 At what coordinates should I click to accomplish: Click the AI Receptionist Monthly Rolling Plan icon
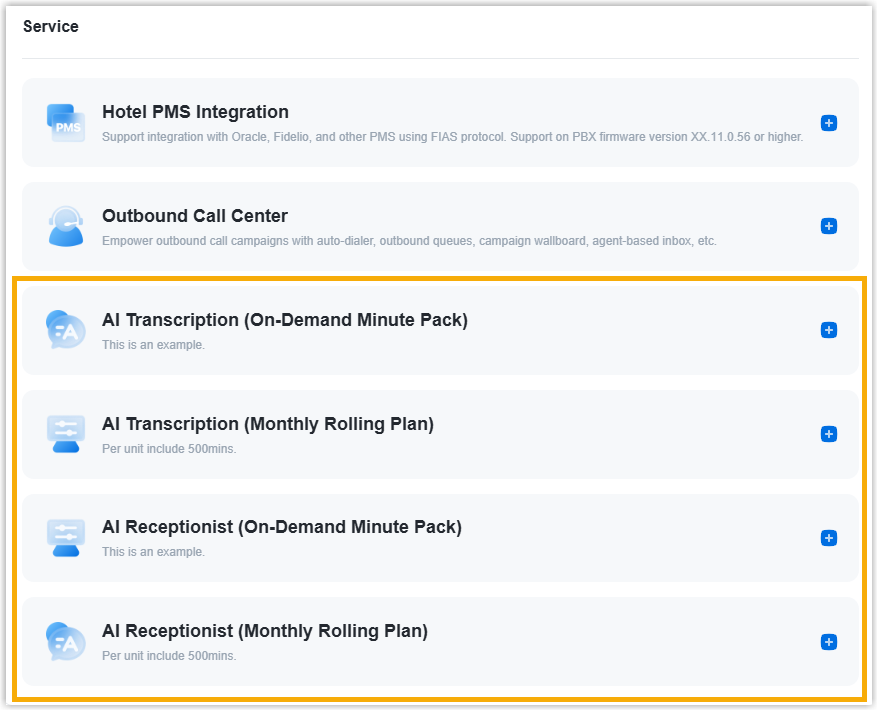[x=66, y=641]
